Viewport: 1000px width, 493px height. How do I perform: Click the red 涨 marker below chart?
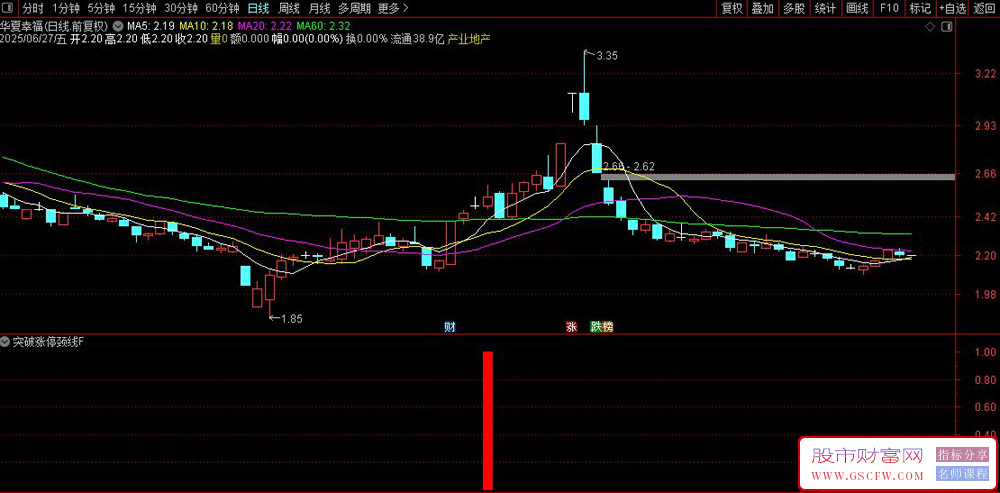(571, 327)
